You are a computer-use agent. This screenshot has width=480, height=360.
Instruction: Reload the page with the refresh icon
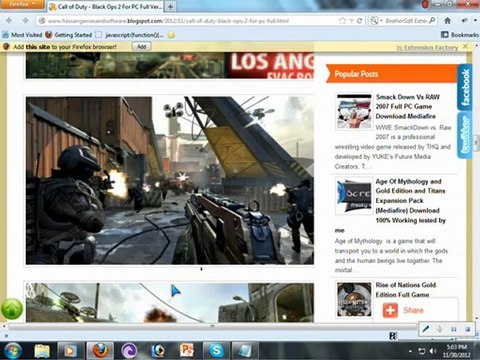pos(359,21)
